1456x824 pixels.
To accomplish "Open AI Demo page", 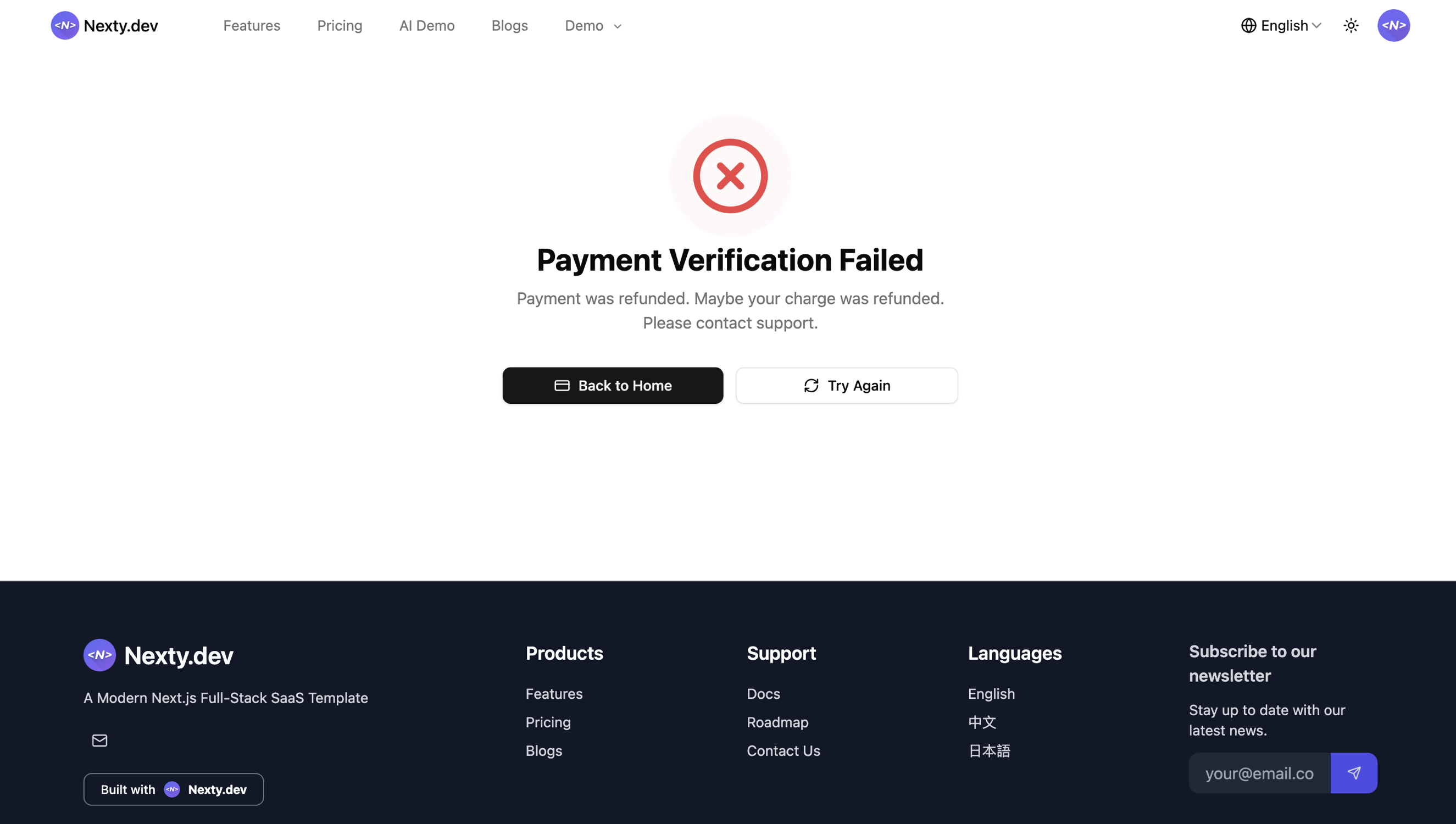I will point(427,25).
